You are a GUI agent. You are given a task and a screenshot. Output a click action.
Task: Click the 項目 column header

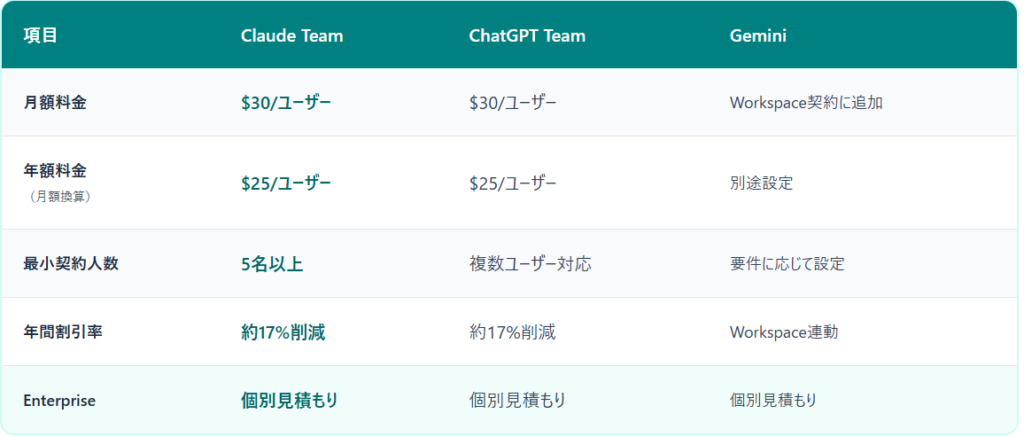pos(40,36)
